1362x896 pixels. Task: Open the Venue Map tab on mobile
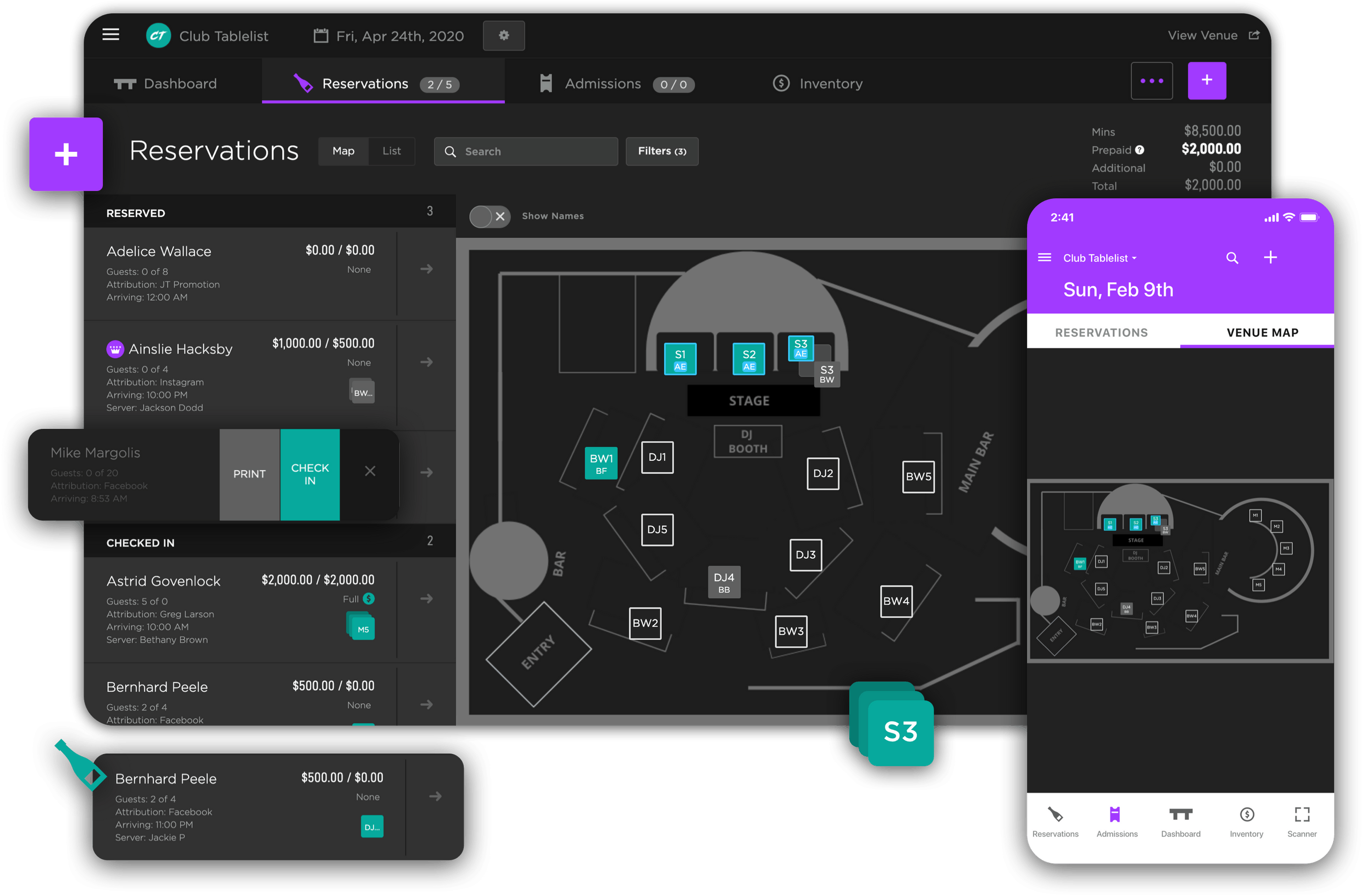1261,332
